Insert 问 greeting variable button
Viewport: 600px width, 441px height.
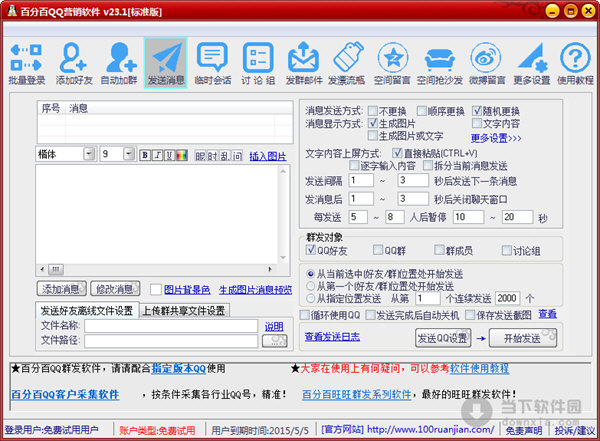(x=237, y=156)
